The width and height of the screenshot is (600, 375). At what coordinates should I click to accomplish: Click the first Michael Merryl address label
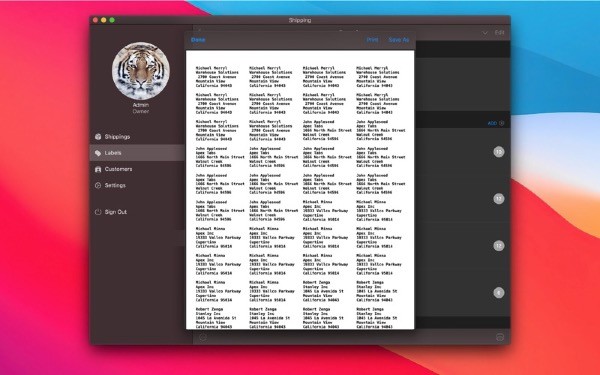pos(217,77)
